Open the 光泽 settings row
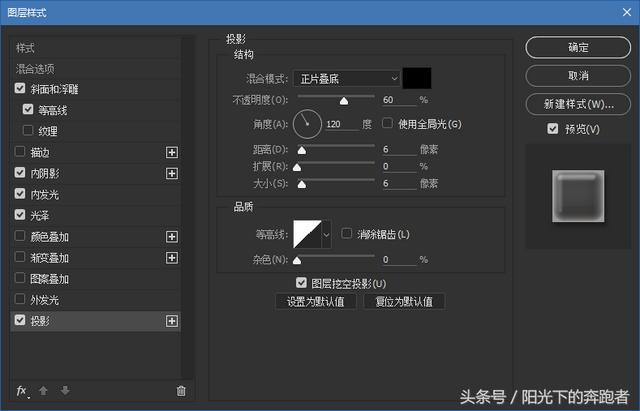This screenshot has width=640, height=411. pyautogui.click(x=95, y=215)
